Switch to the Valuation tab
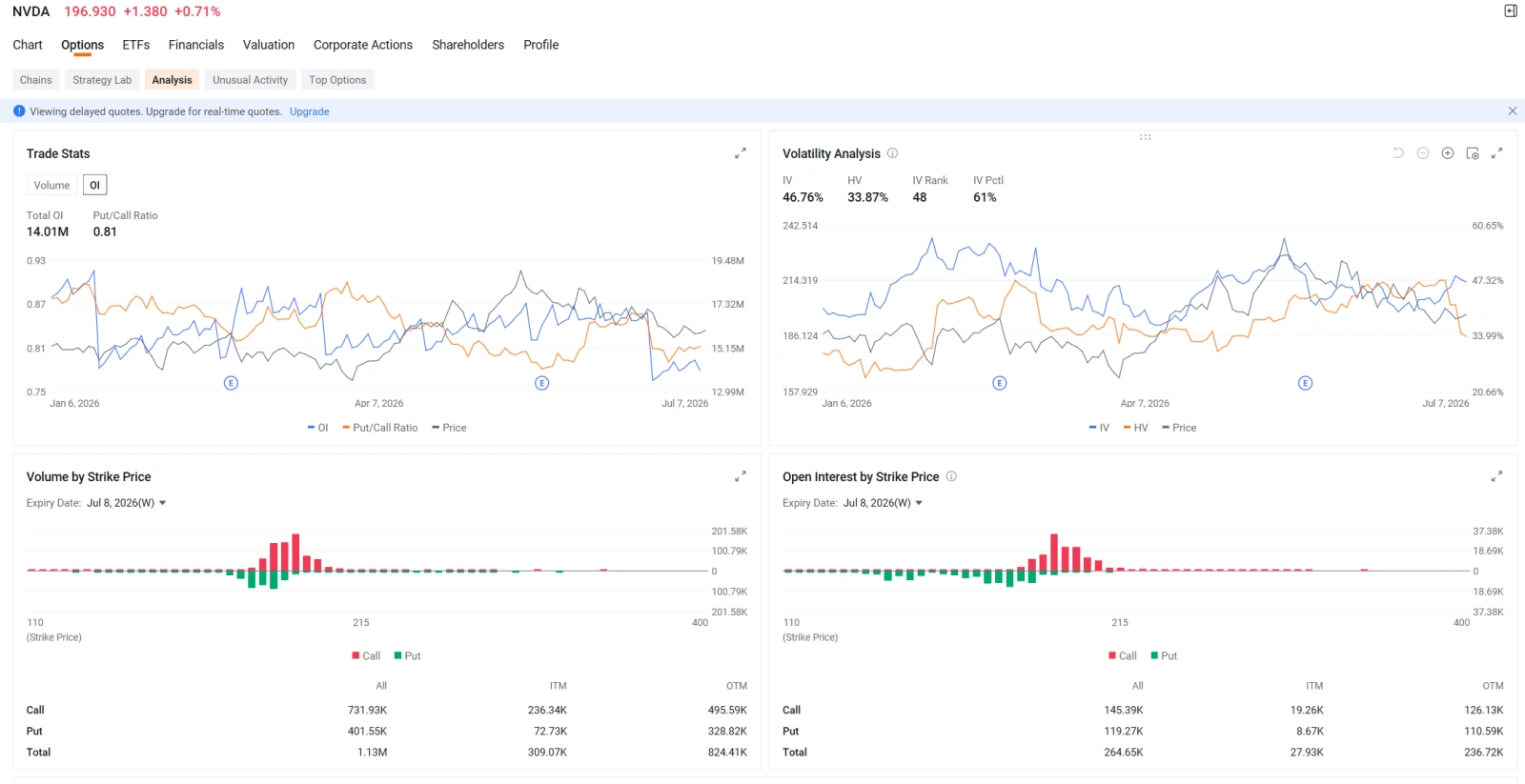 click(x=269, y=45)
